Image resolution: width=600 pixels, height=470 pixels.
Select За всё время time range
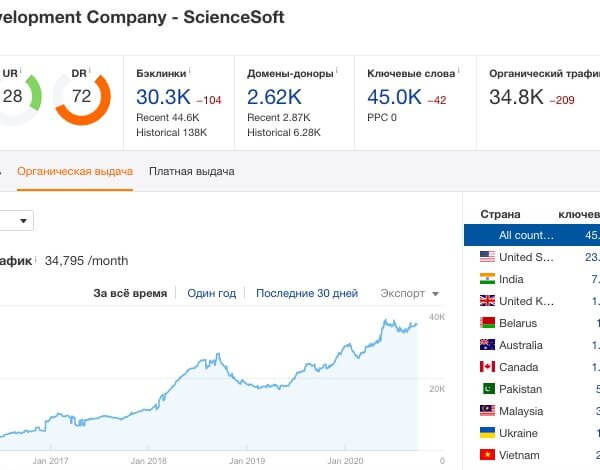[x=130, y=293]
